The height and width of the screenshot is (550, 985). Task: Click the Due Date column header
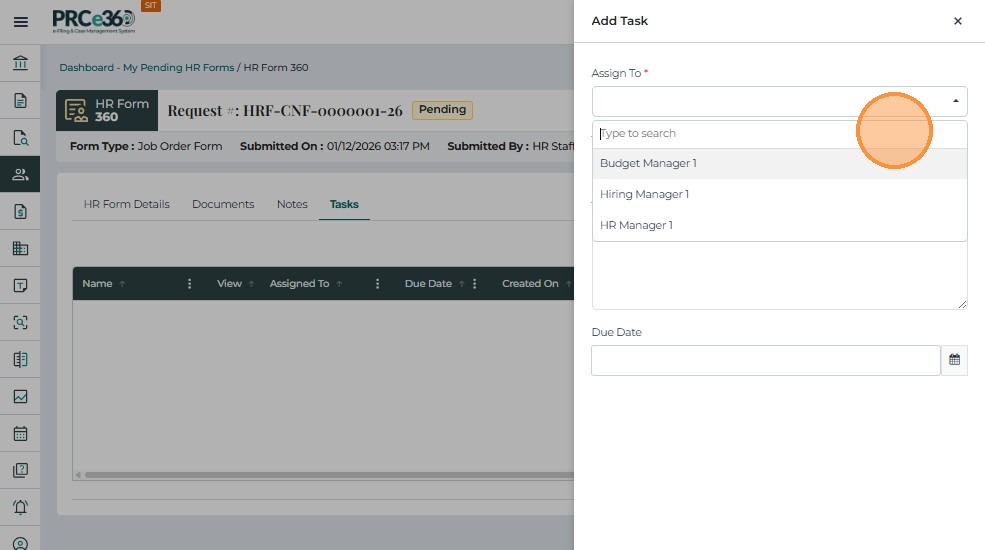tap(428, 284)
